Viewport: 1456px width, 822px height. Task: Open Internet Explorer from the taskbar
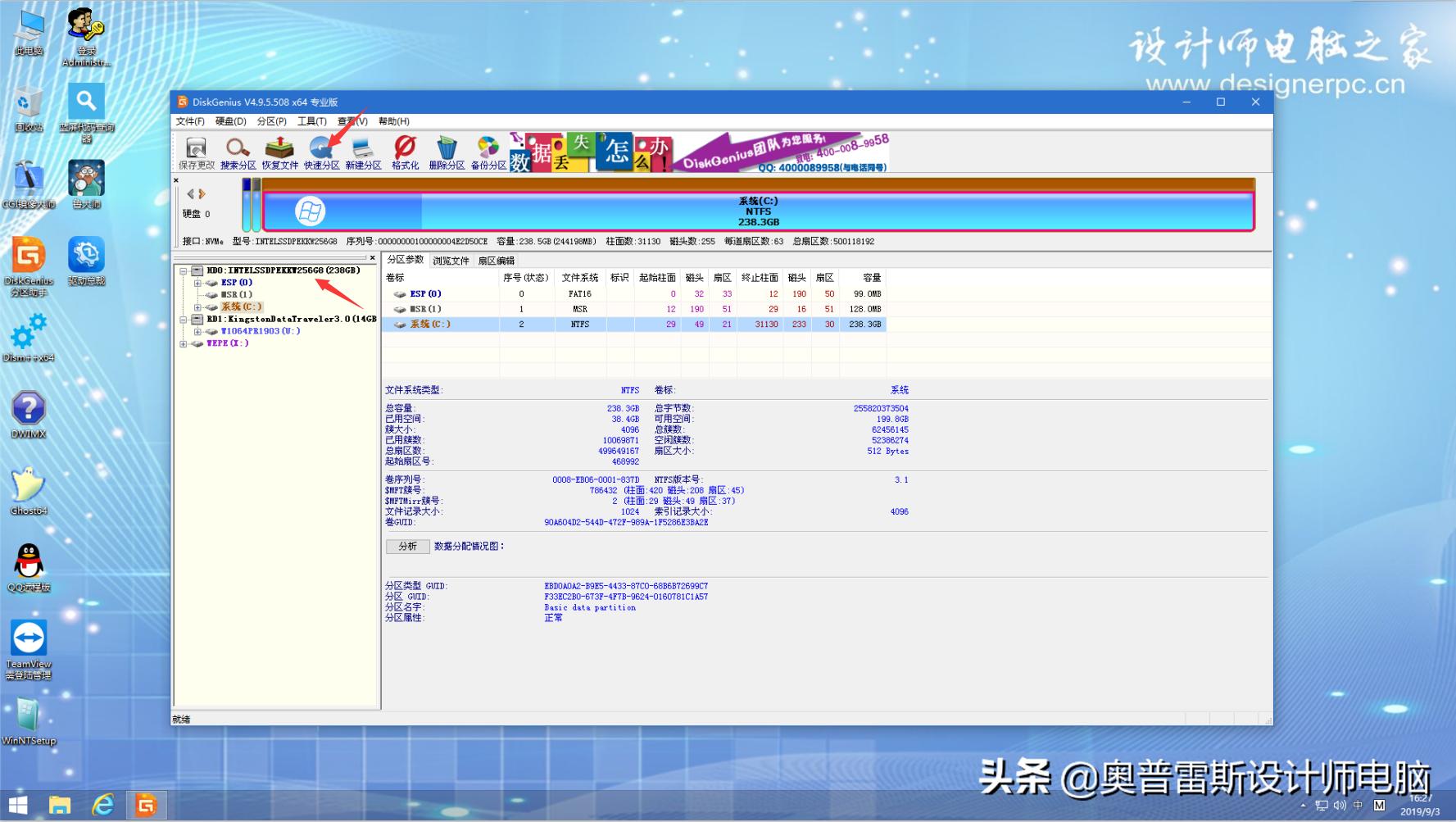point(102,806)
